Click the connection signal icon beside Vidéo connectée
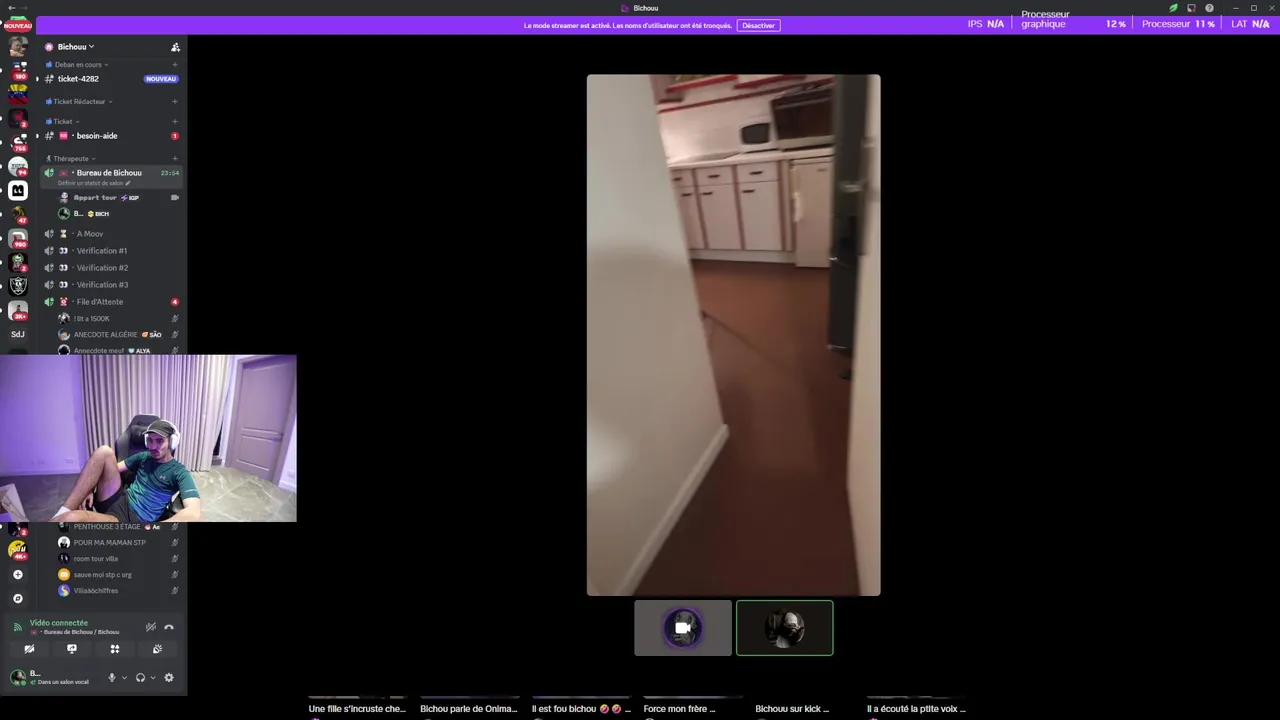 [17, 627]
